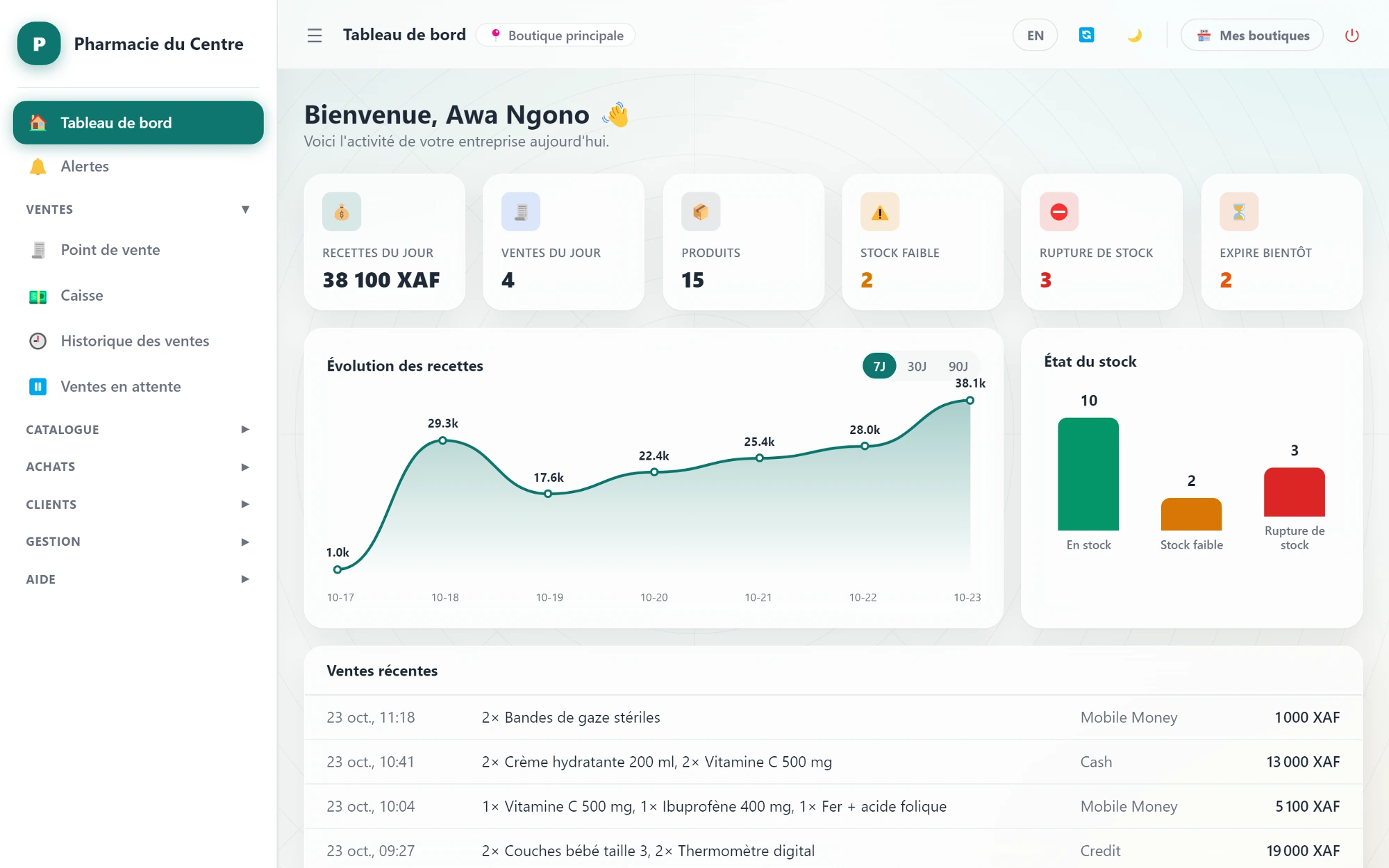Click the money bag Recettes icon
The image size is (1389, 868).
tap(342, 212)
